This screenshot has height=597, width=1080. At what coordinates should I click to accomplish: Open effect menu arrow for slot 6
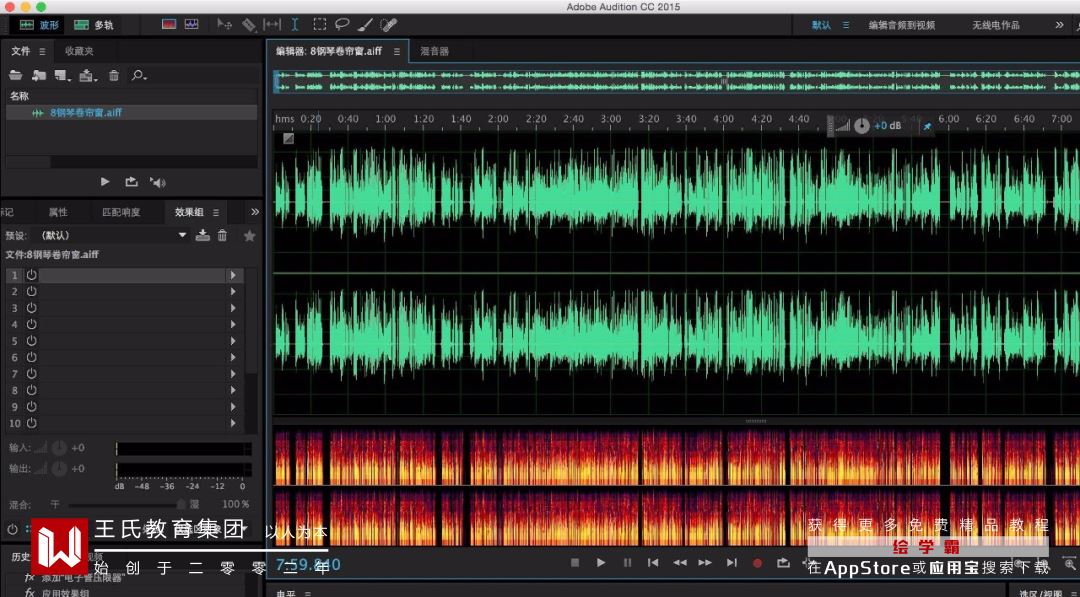[233, 357]
